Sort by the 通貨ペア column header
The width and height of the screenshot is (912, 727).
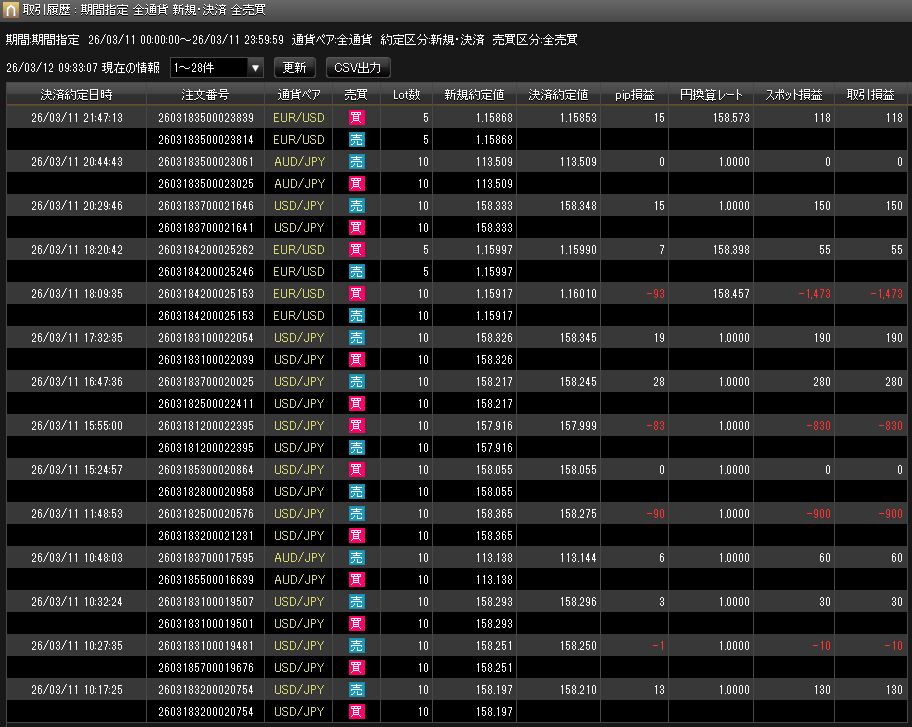click(299, 95)
